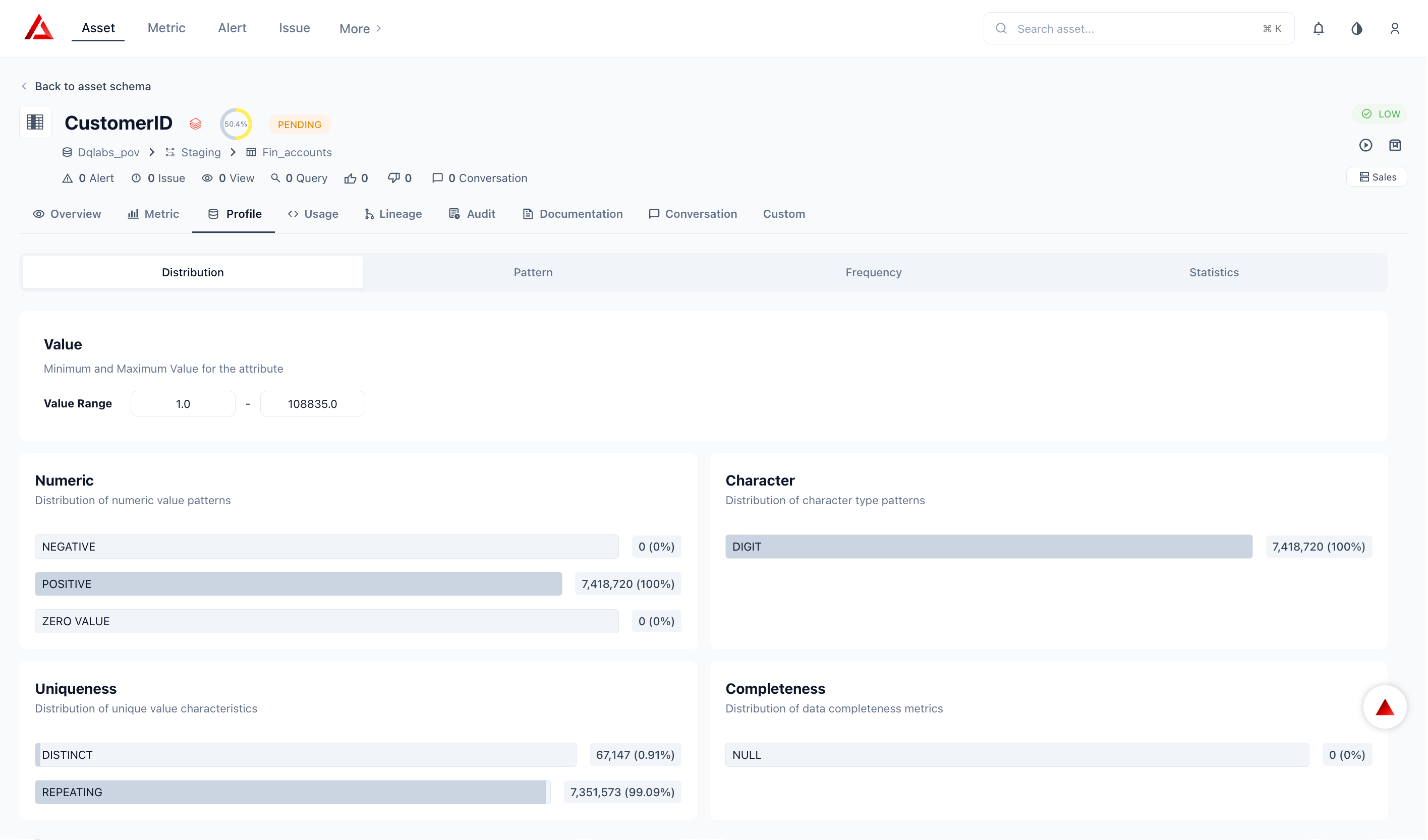The height and width of the screenshot is (840, 1428).
Task: Click the Fin_accounts breadcrumb link
Action: pos(297,152)
